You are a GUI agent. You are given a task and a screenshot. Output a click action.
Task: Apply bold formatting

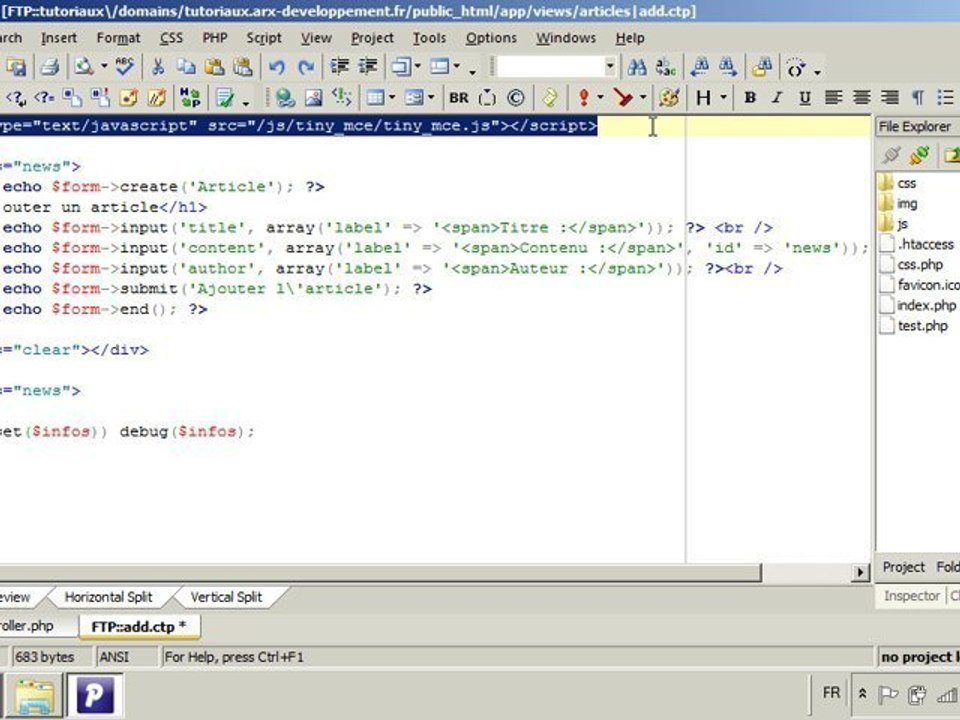coord(749,97)
